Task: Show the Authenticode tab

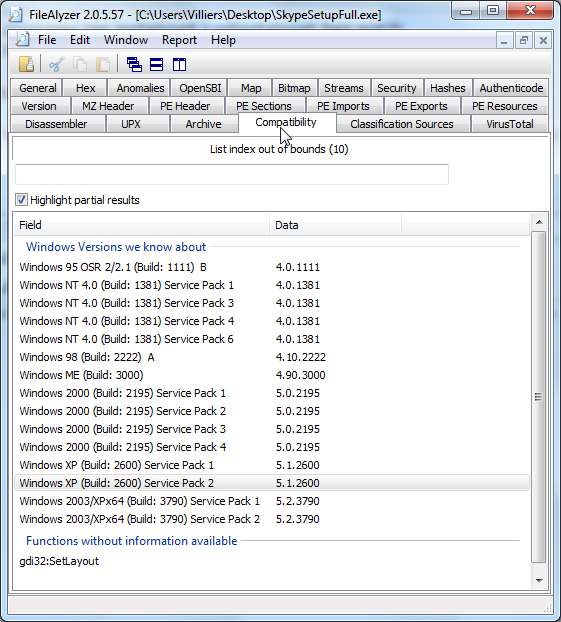Action: (511, 88)
